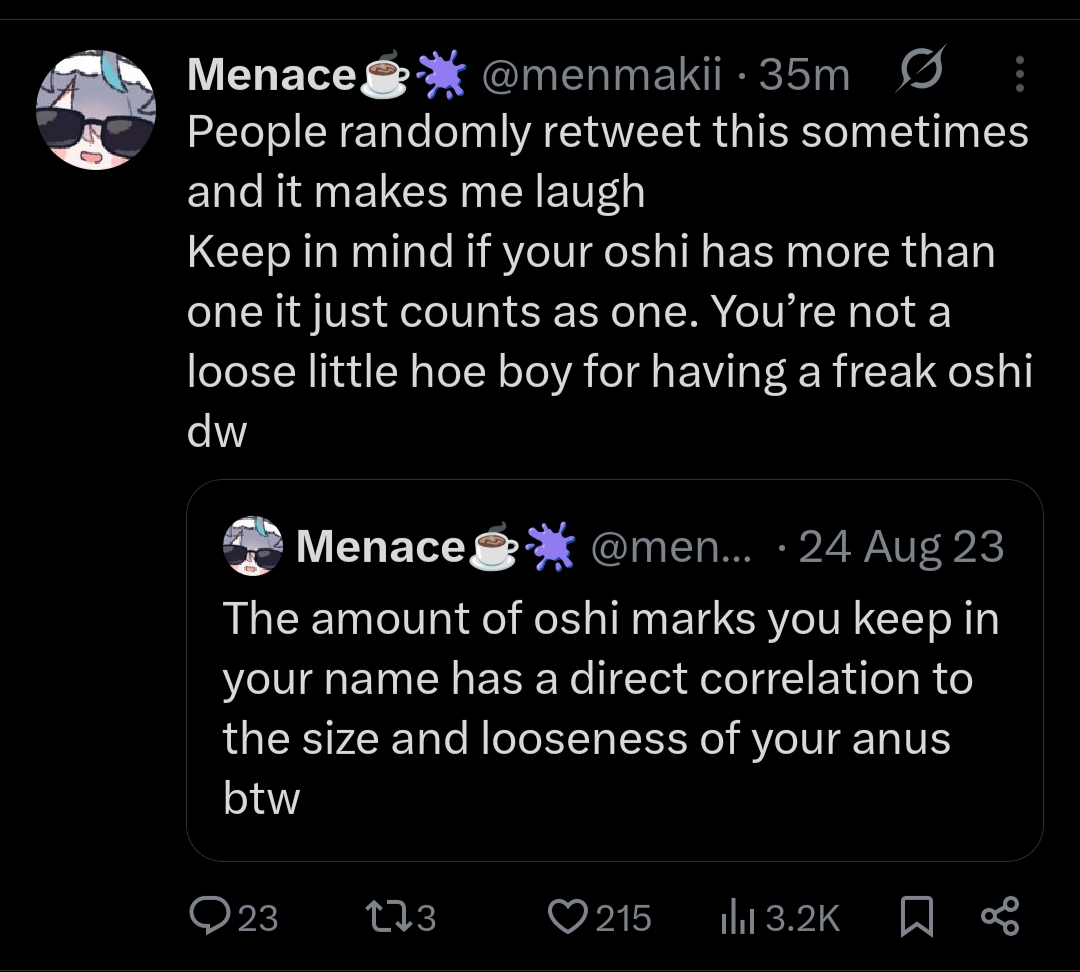Open the three-dot more options menu
1080x972 pixels.
[x=1019, y=74]
